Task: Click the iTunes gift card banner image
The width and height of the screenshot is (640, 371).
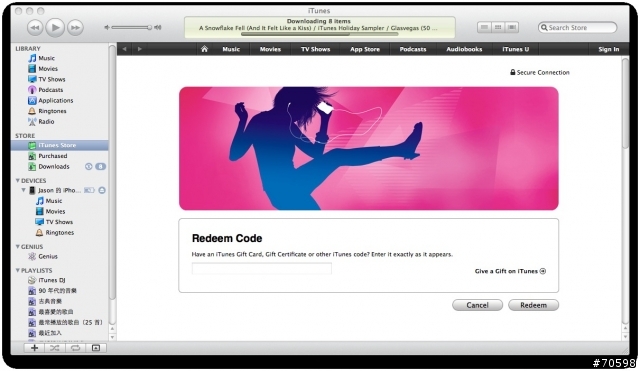Action: (x=369, y=149)
